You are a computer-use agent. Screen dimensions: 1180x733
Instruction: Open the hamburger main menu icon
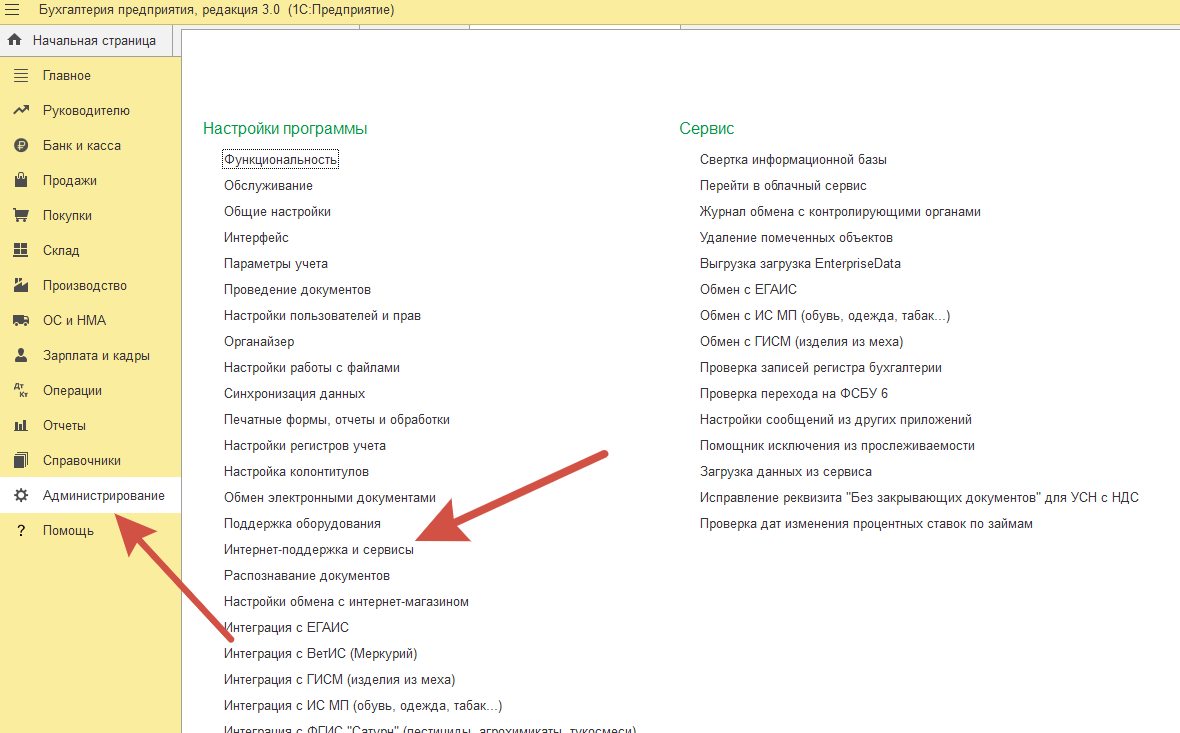[x=13, y=10]
